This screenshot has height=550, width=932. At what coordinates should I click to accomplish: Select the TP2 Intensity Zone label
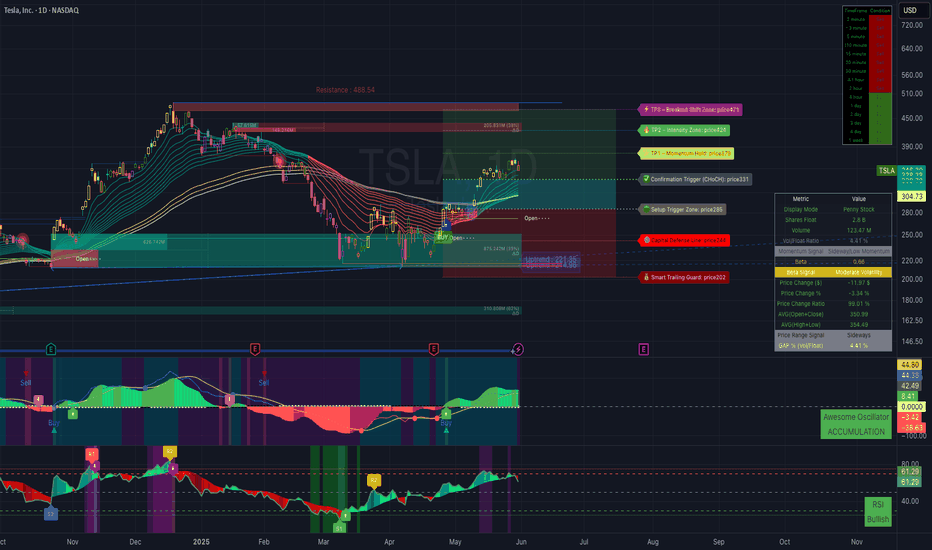(x=684, y=130)
